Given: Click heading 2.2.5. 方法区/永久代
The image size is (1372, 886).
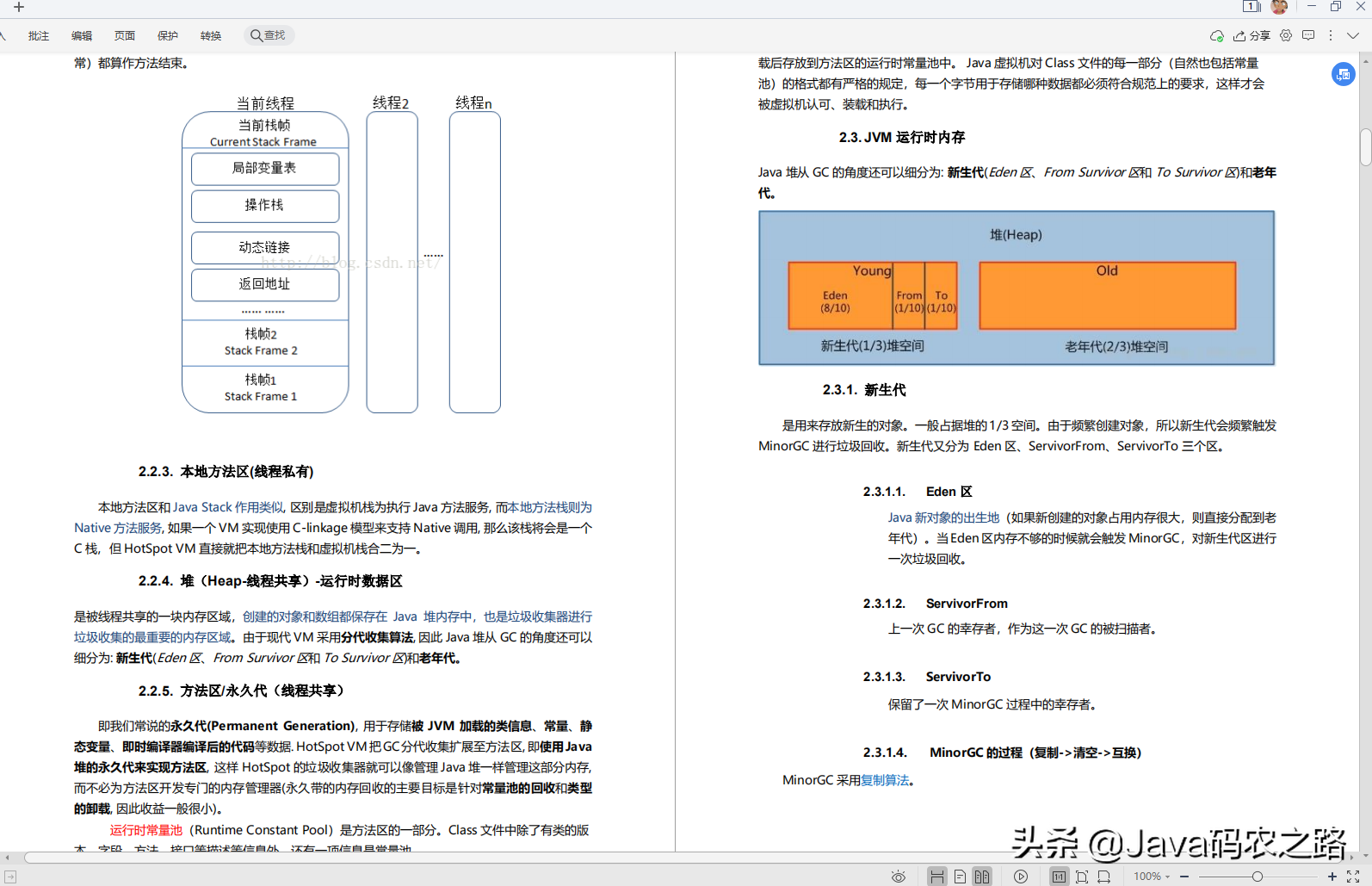Looking at the screenshot, I should 243,691.
